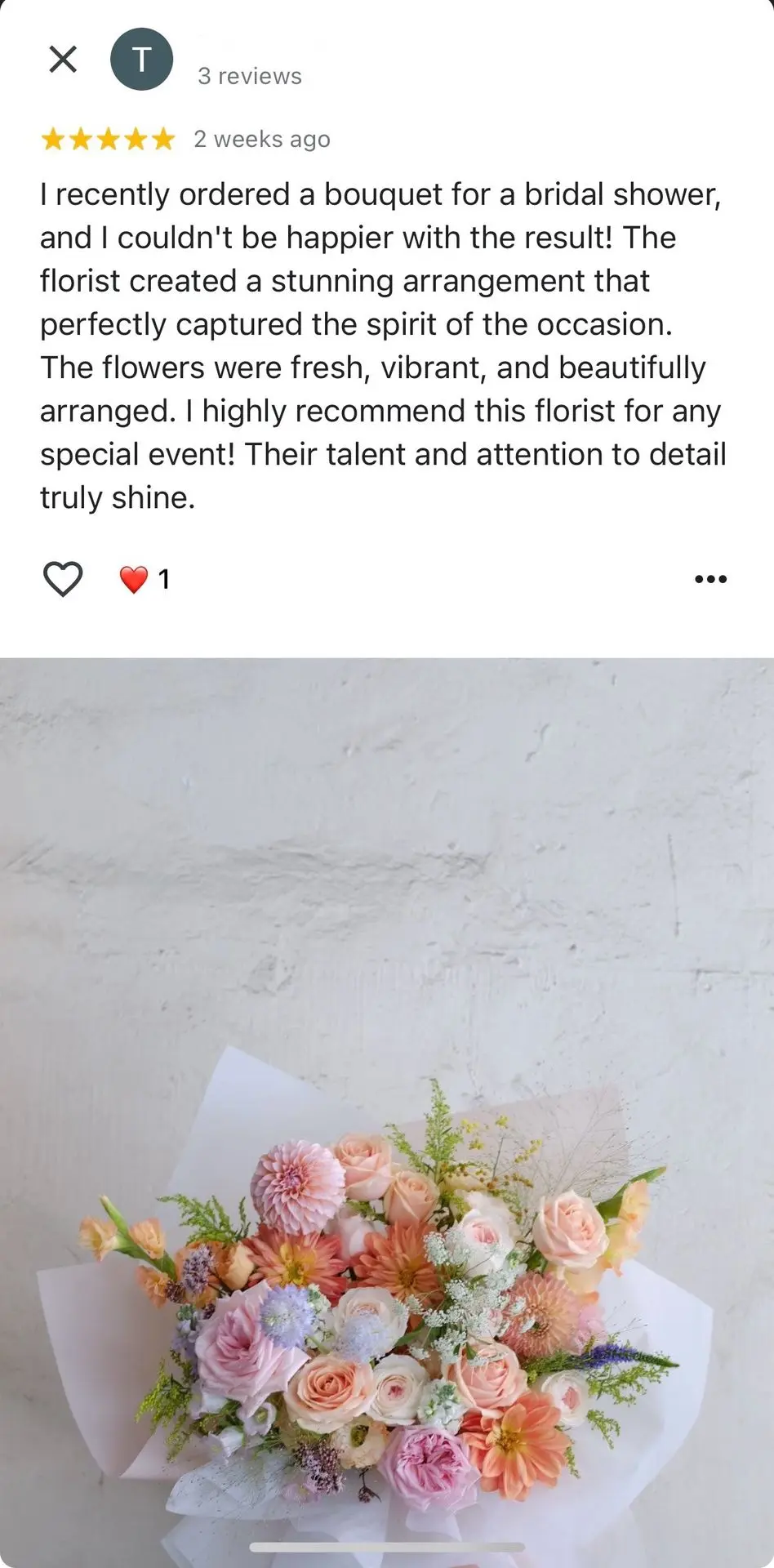Click the fifth gold rating star
The height and width of the screenshot is (1568, 774).
163,140
